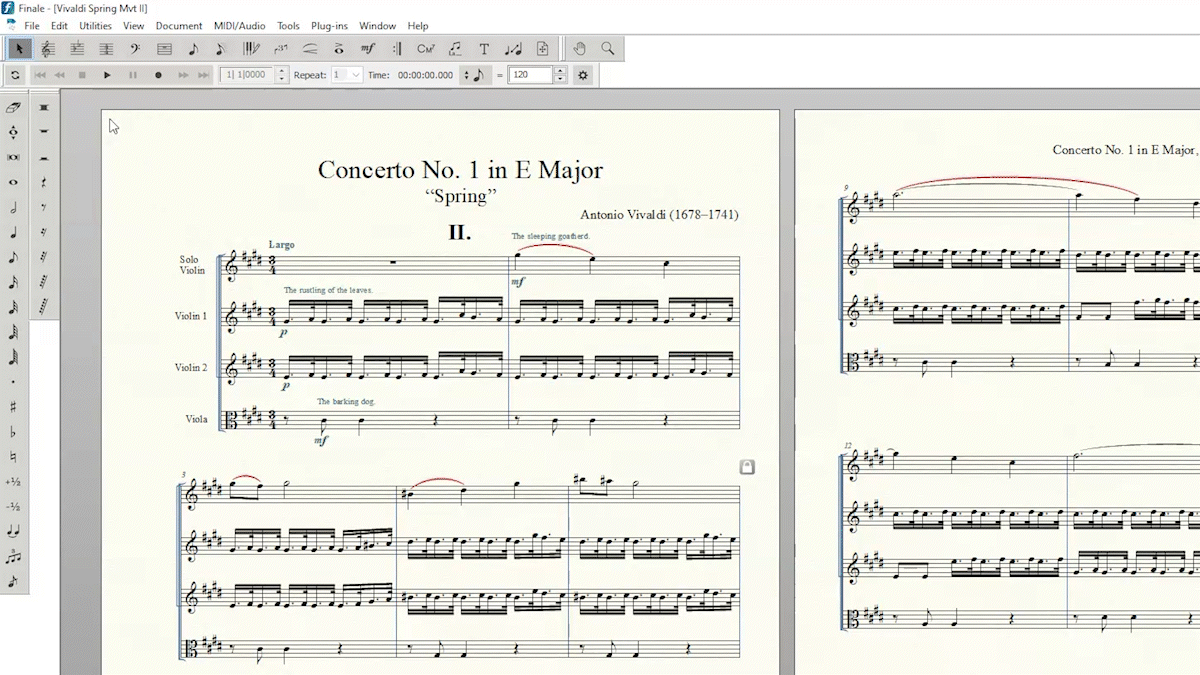Choose the quarter note duration
The width and height of the screenshot is (1200, 675).
coord(13,233)
